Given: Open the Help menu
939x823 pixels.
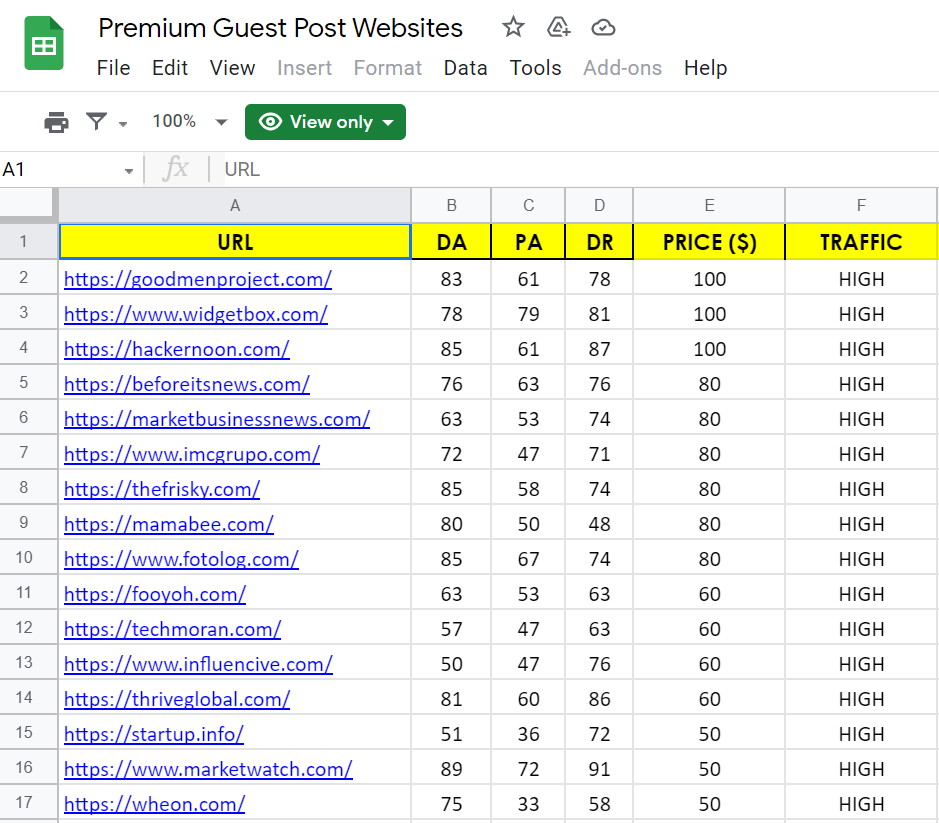Looking at the screenshot, I should pos(705,68).
